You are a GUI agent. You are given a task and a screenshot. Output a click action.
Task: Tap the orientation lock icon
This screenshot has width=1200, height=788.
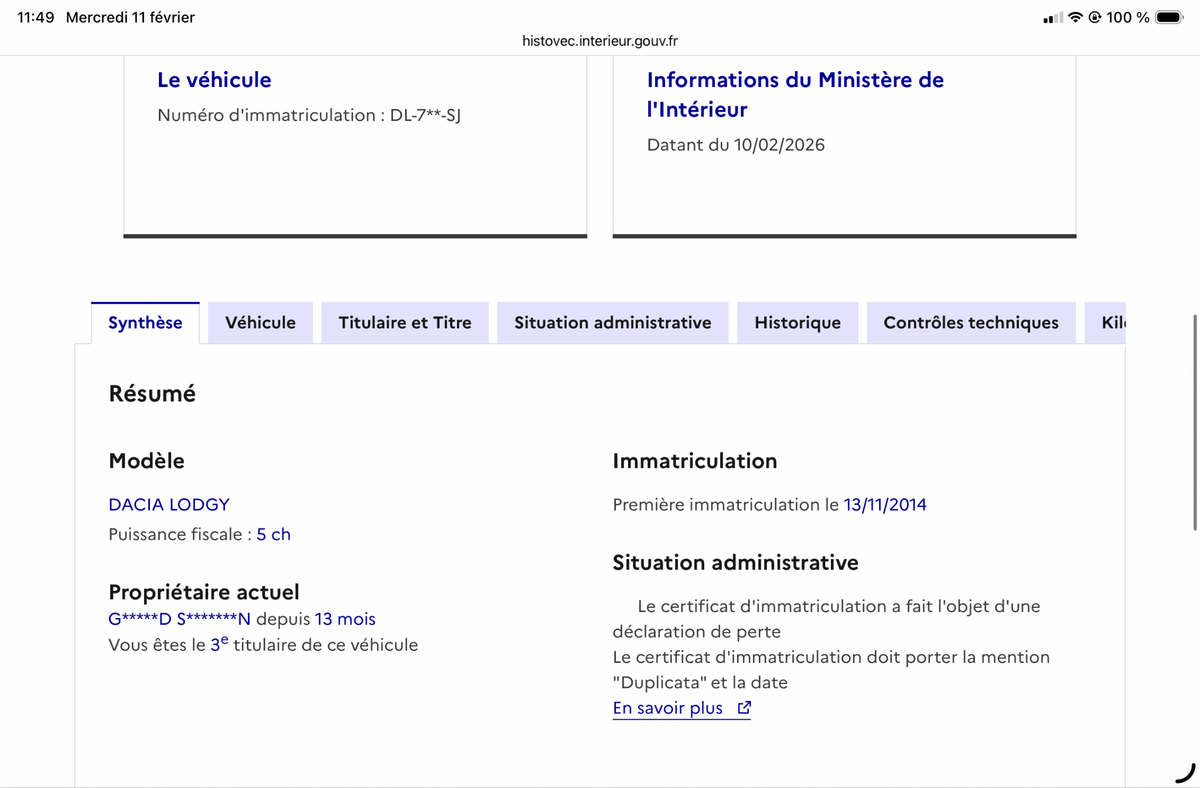coord(1095,17)
